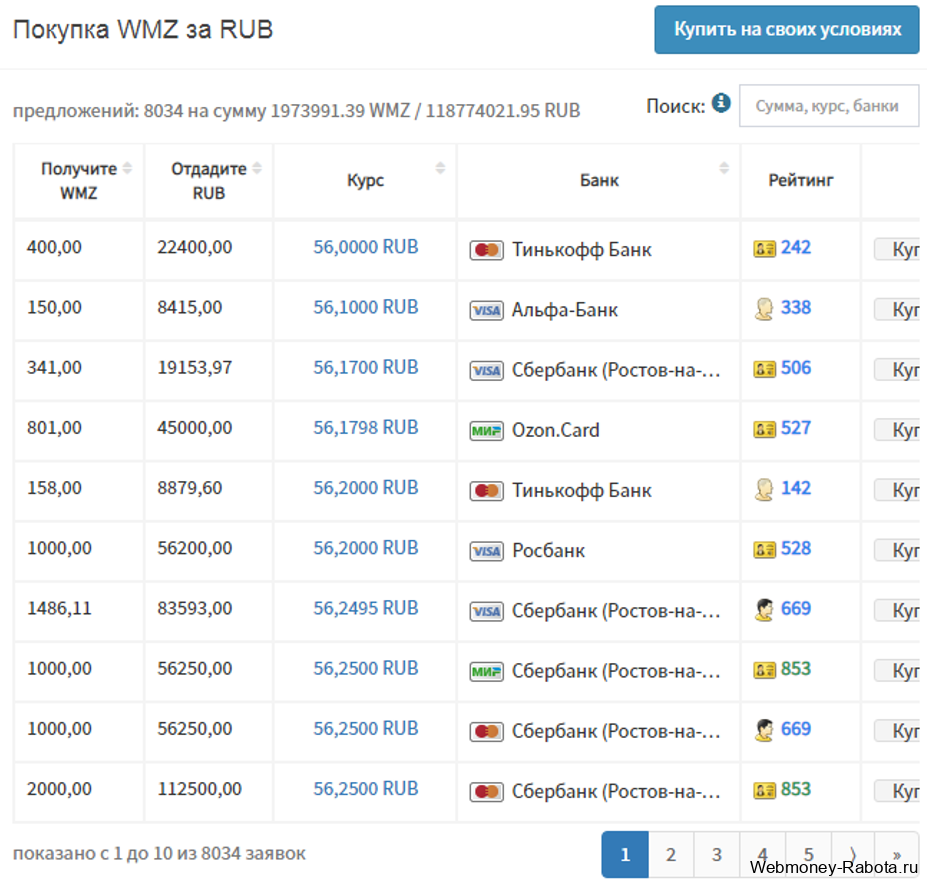The width and height of the screenshot is (927, 885).
Task: Click passport icon next to rating 506
Action: [764, 369]
